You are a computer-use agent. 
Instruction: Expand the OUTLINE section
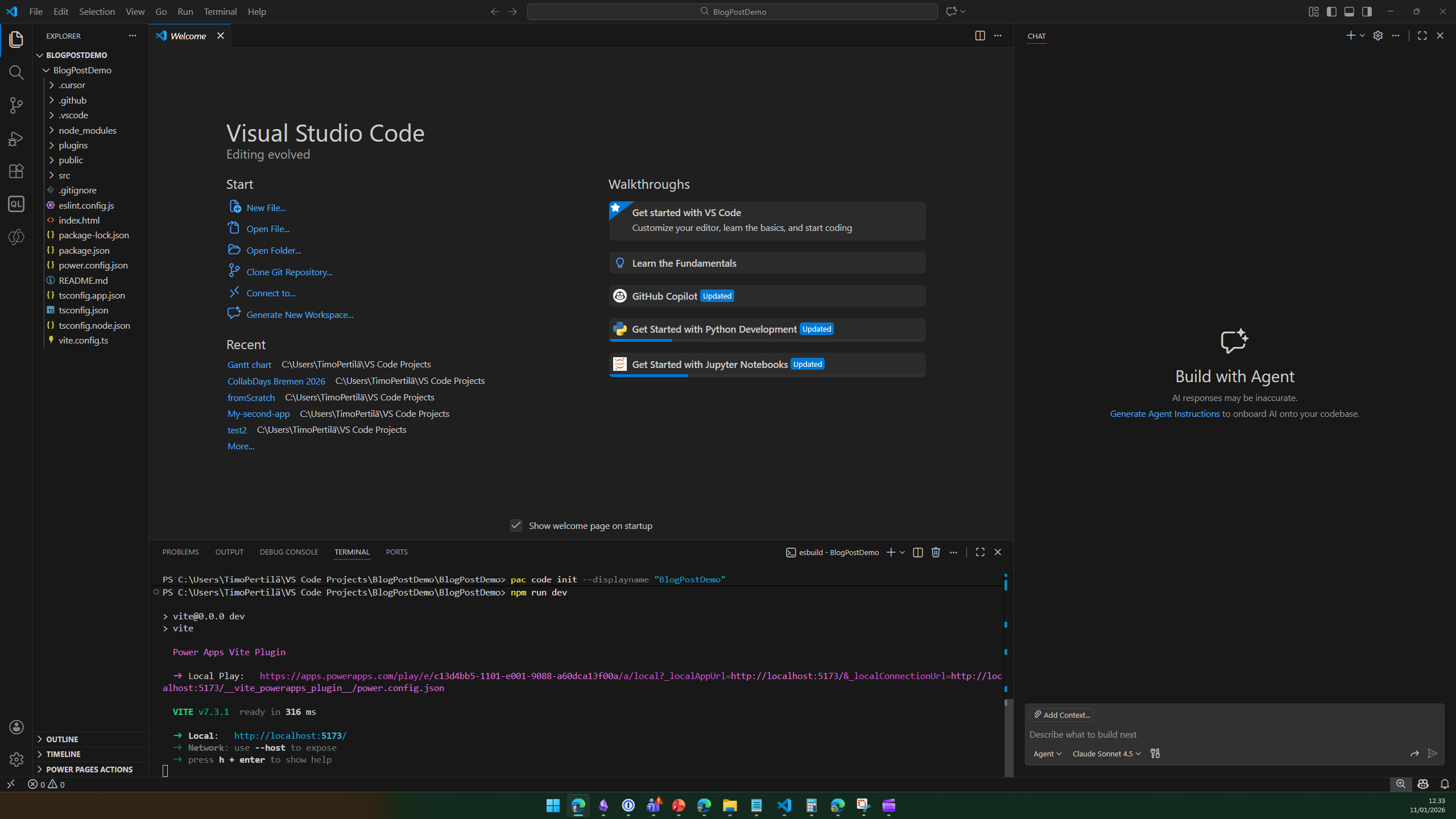(x=62, y=739)
